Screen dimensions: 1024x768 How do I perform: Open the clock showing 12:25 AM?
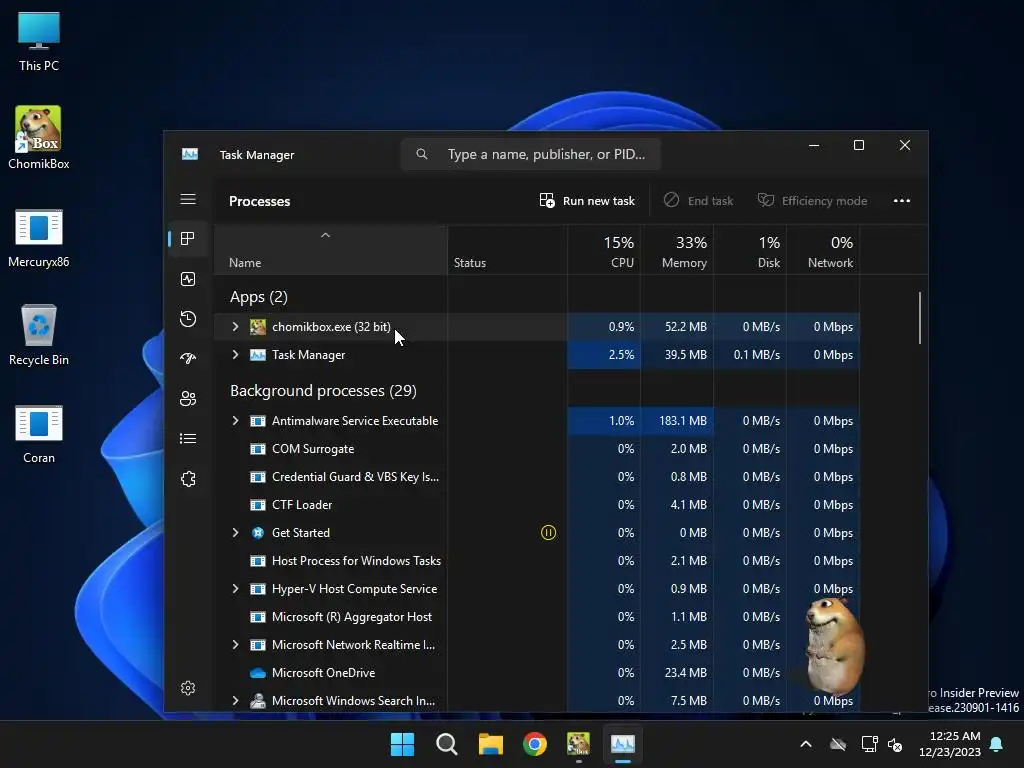[x=950, y=744]
